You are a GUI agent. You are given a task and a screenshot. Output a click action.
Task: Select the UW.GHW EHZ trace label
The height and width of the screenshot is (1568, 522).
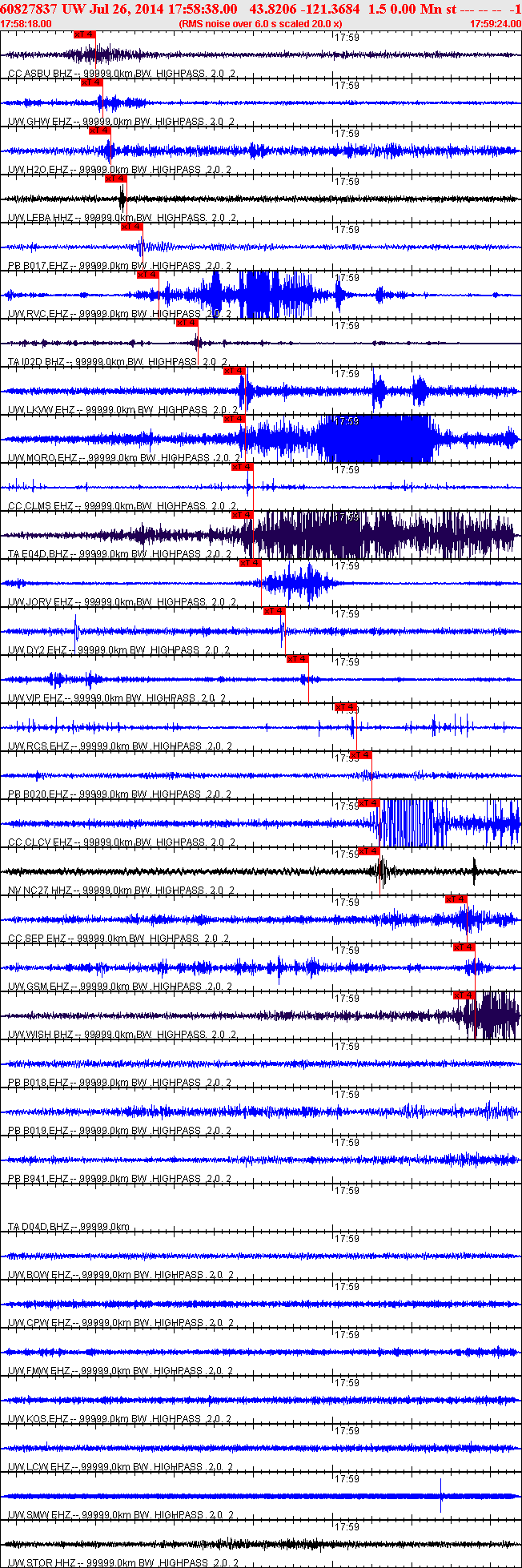tap(122, 122)
